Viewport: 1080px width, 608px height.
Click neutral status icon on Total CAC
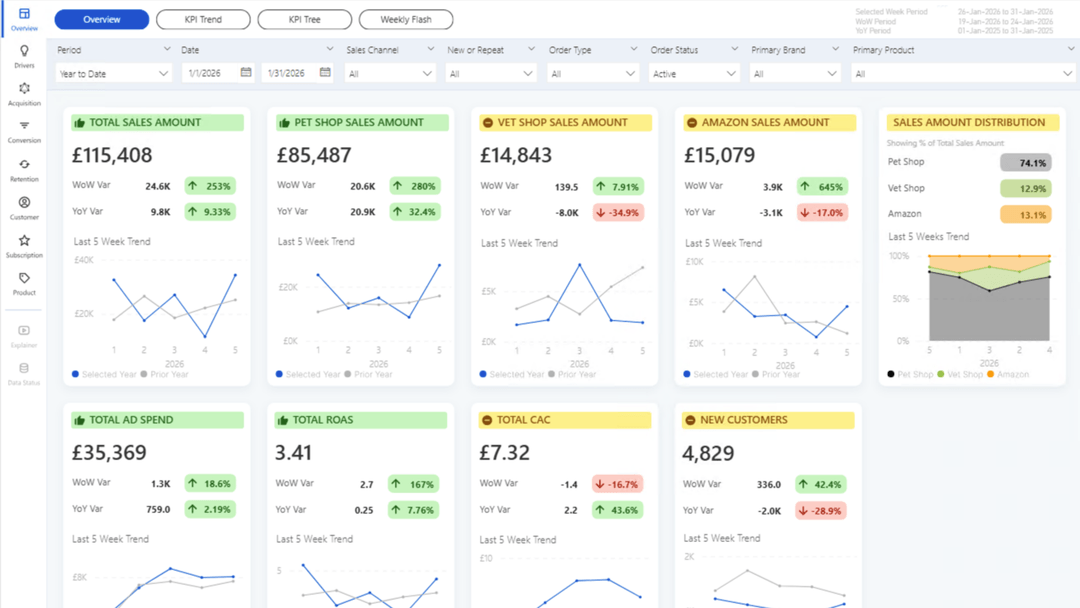pyautogui.click(x=487, y=420)
